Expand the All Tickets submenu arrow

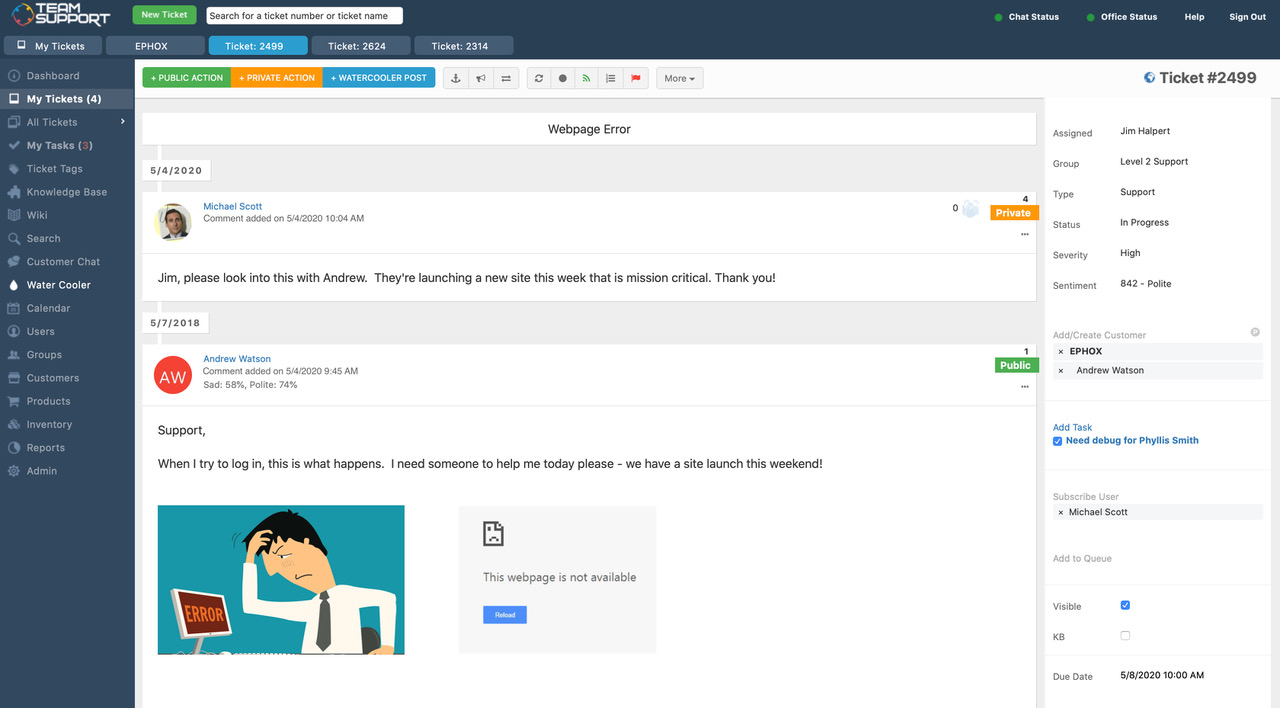click(x=123, y=122)
